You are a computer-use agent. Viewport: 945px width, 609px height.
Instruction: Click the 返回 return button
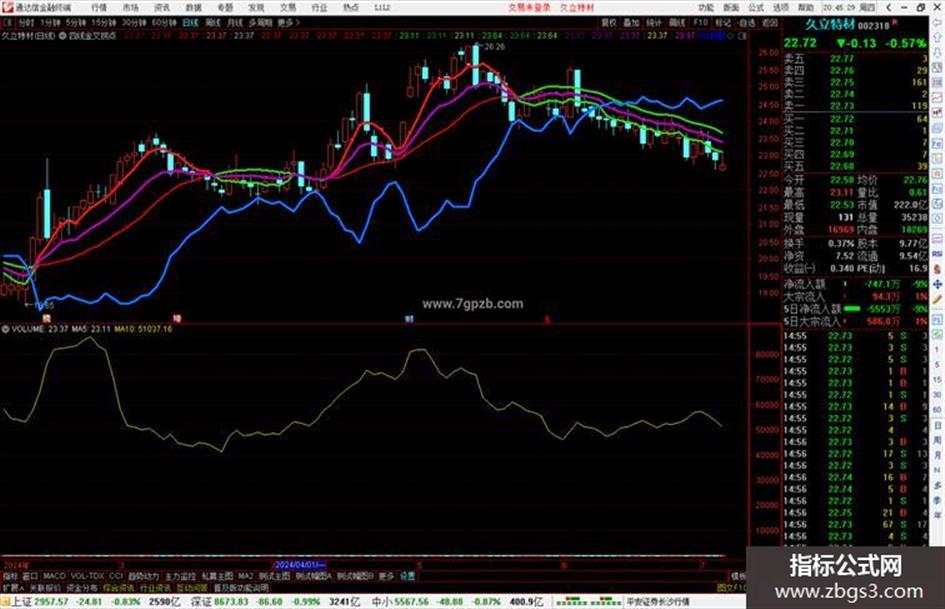770,22
